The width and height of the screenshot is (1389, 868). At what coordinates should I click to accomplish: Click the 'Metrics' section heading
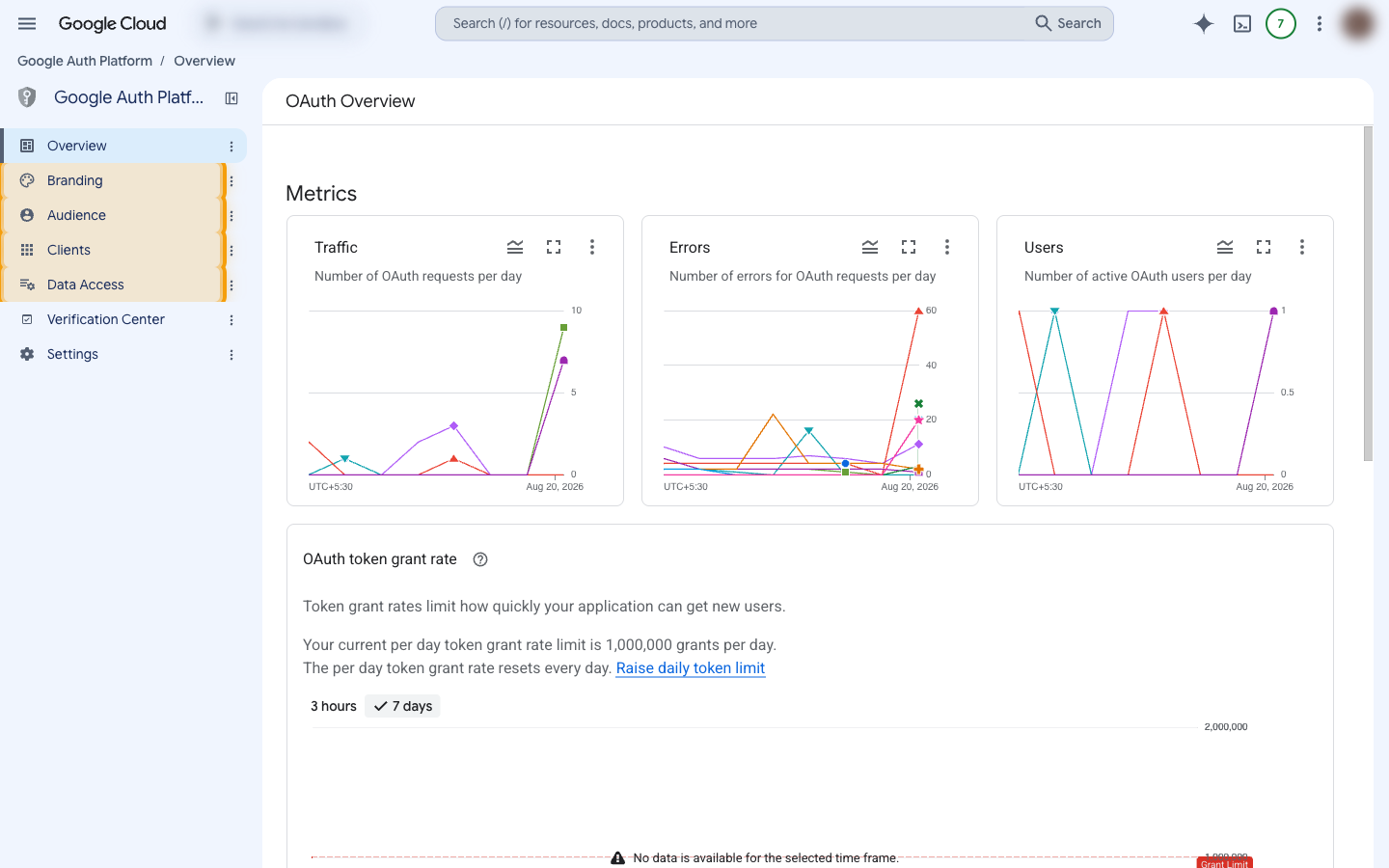point(321,194)
